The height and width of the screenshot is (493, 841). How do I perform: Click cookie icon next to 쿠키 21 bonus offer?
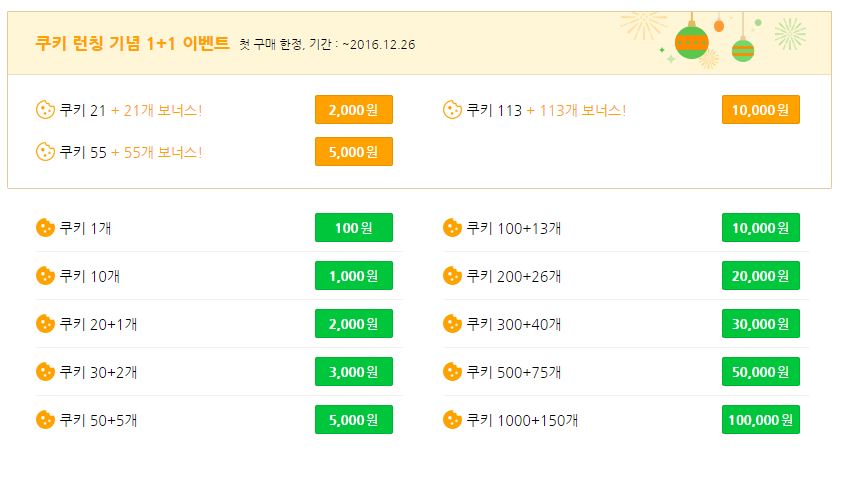(x=45, y=109)
